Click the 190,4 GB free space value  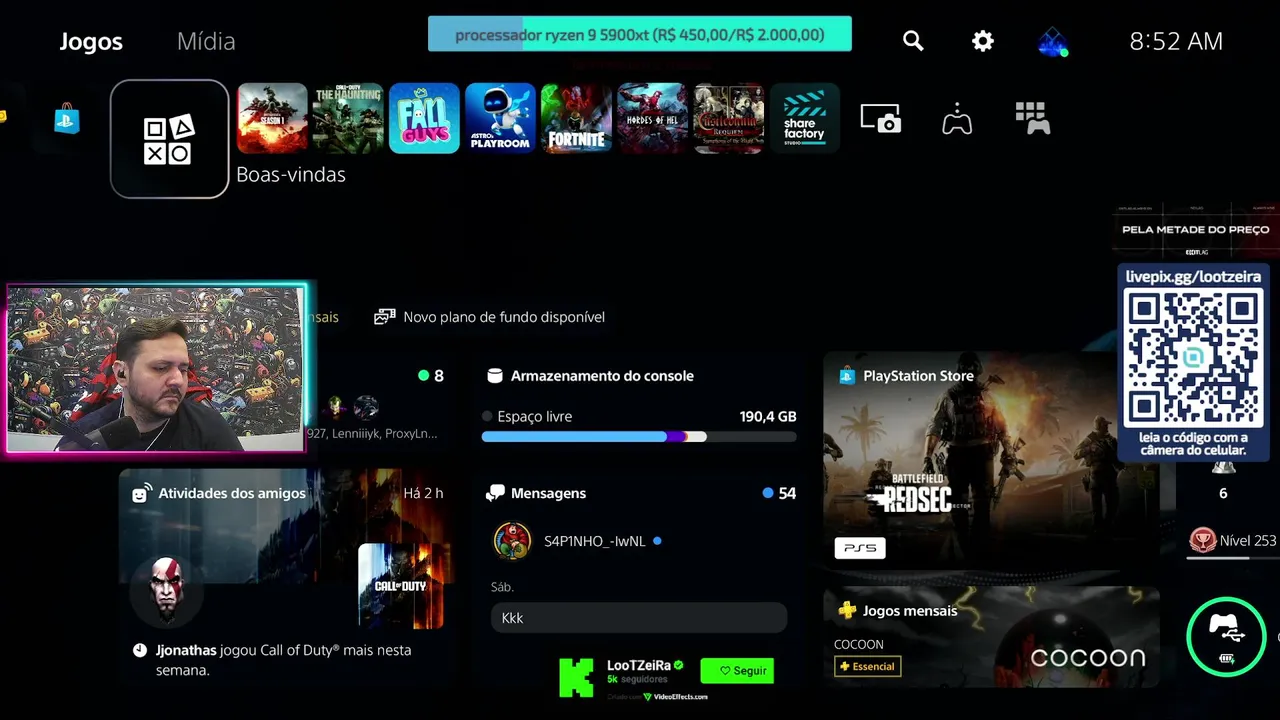point(768,416)
